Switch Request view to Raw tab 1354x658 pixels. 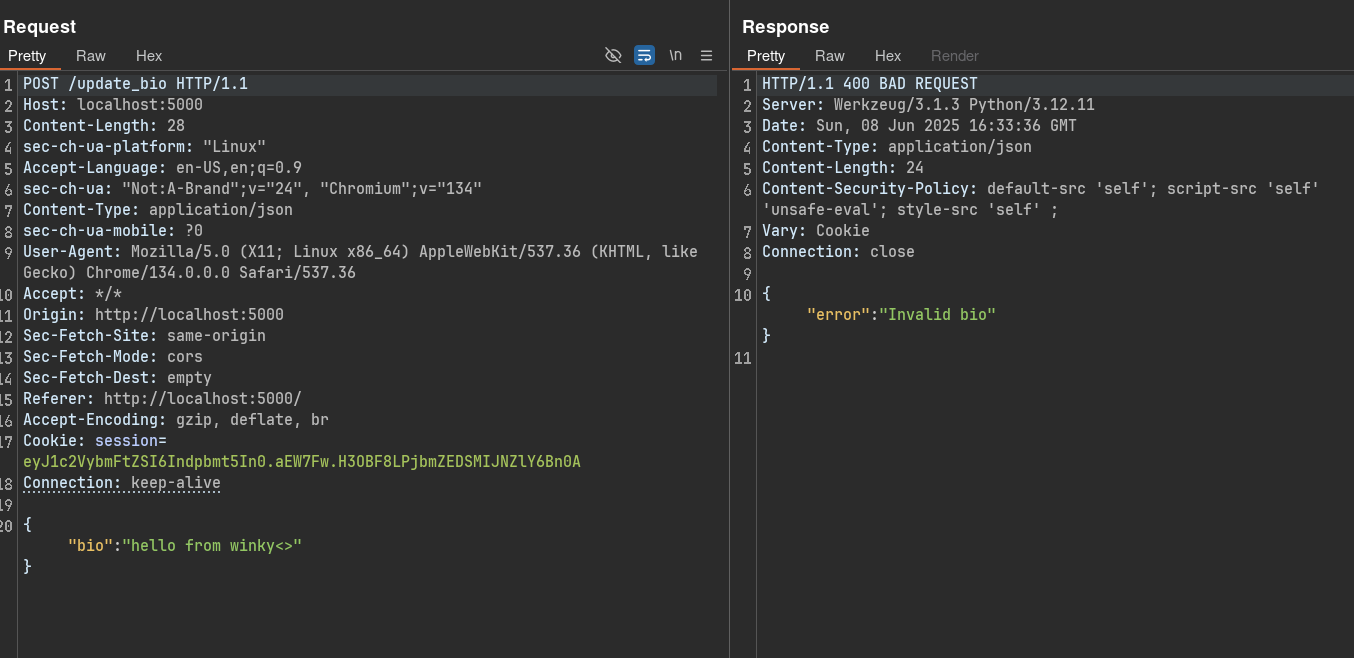pyautogui.click(x=91, y=56)
